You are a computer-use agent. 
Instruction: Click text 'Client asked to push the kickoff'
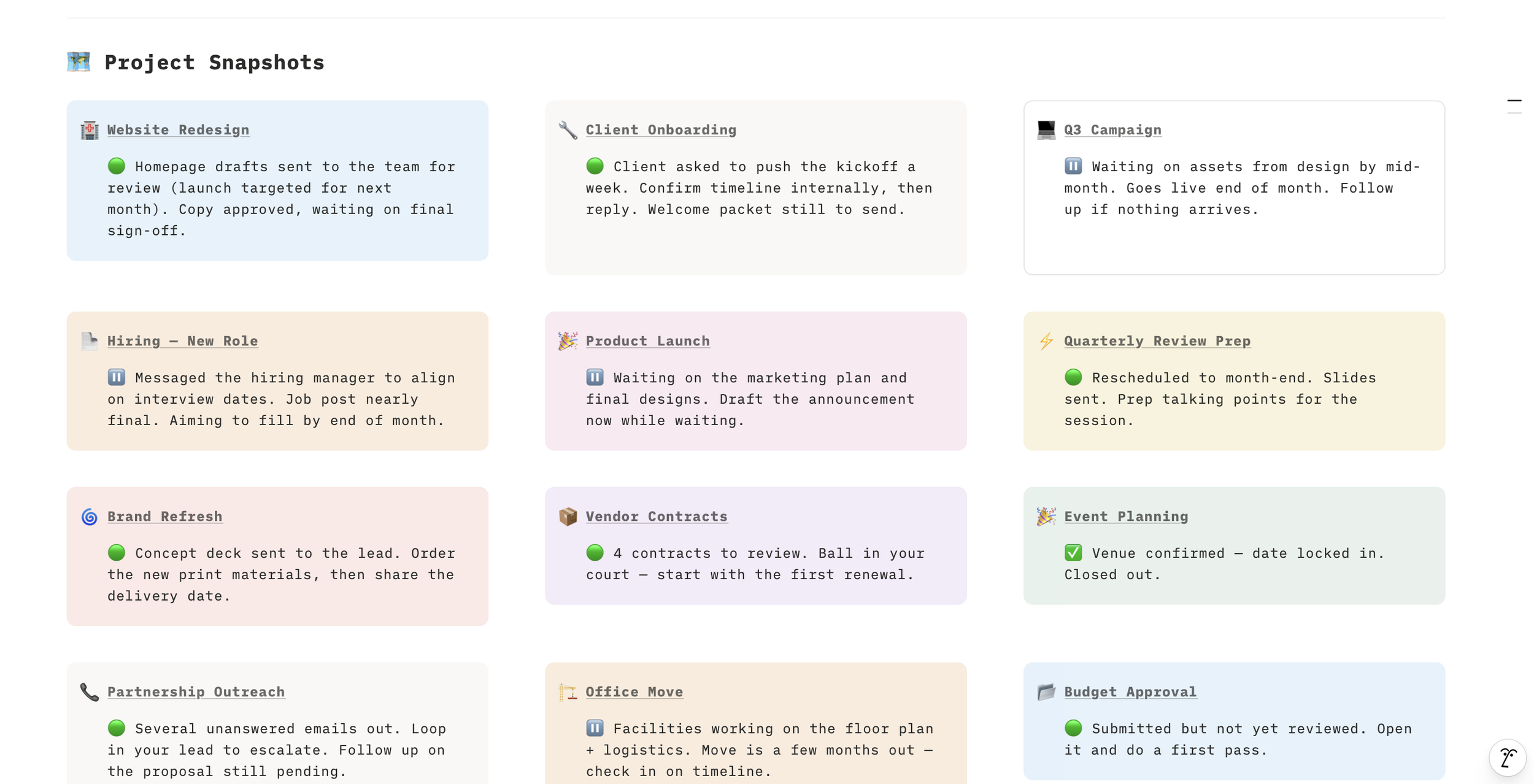(x=755, y=167)
